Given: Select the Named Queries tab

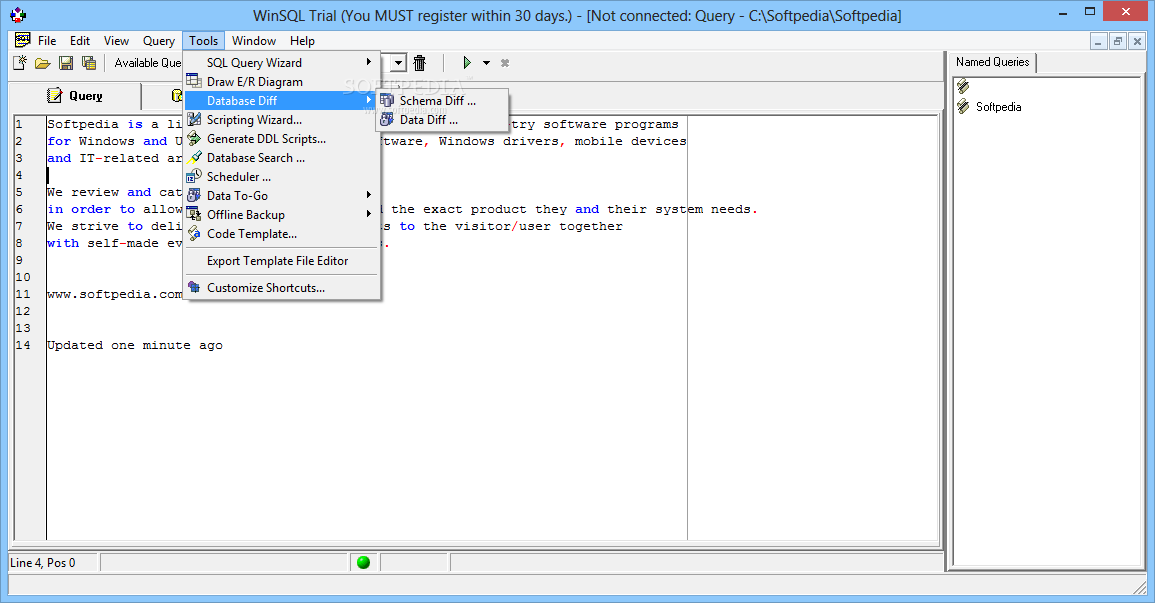Looking at the screenshot, I should (x=992, y=62).
